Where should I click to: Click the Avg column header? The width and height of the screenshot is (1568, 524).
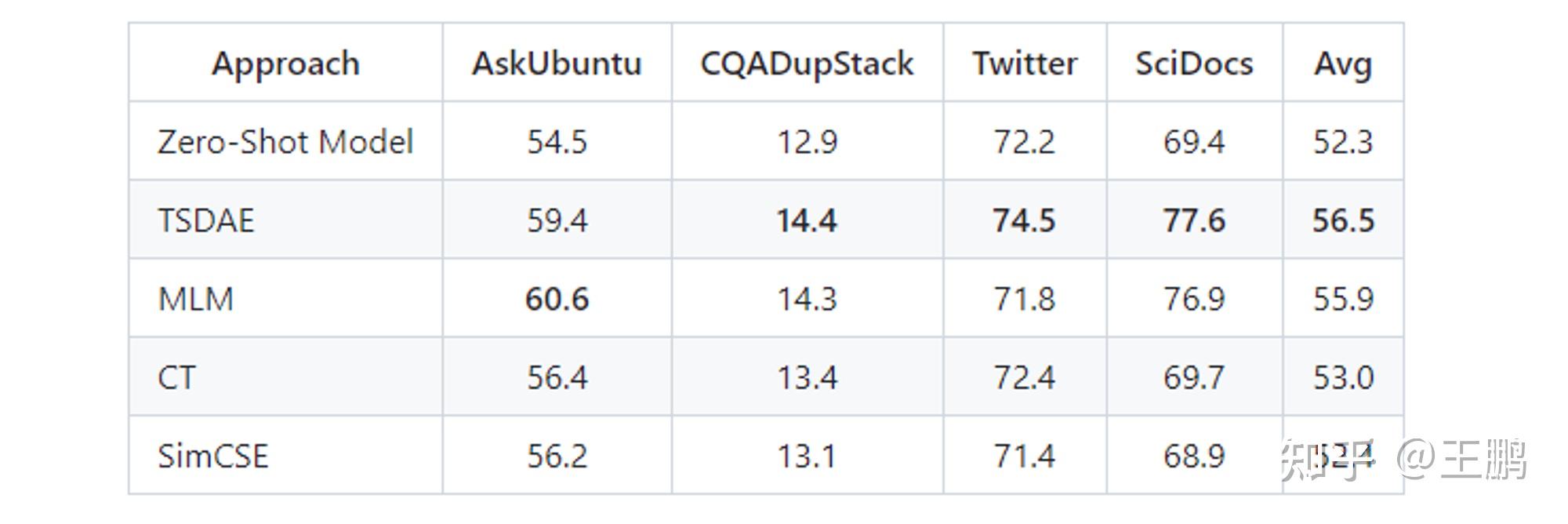pos(1343,64)
